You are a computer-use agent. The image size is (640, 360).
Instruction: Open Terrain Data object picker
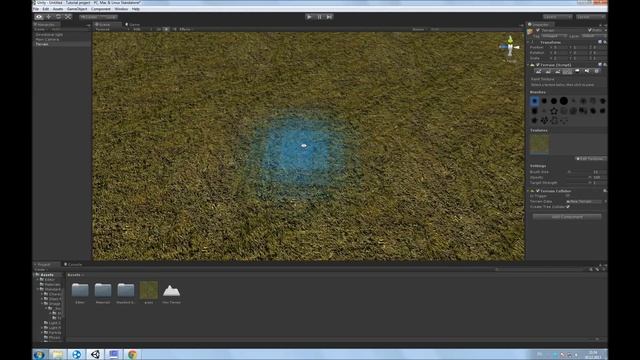(x=605, y=201)
